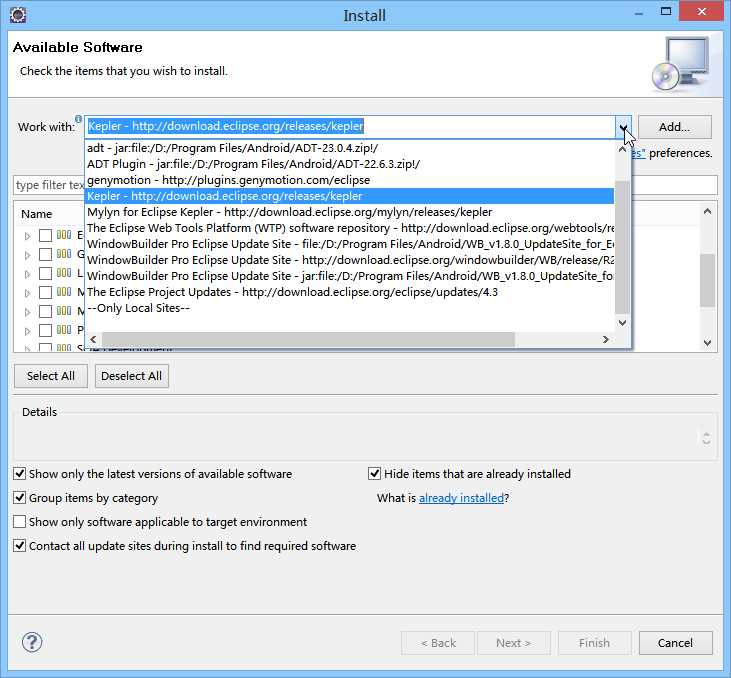Click the info icon beside Work with
This screenshot has height=678, width=731.
[x=78, y=119]
